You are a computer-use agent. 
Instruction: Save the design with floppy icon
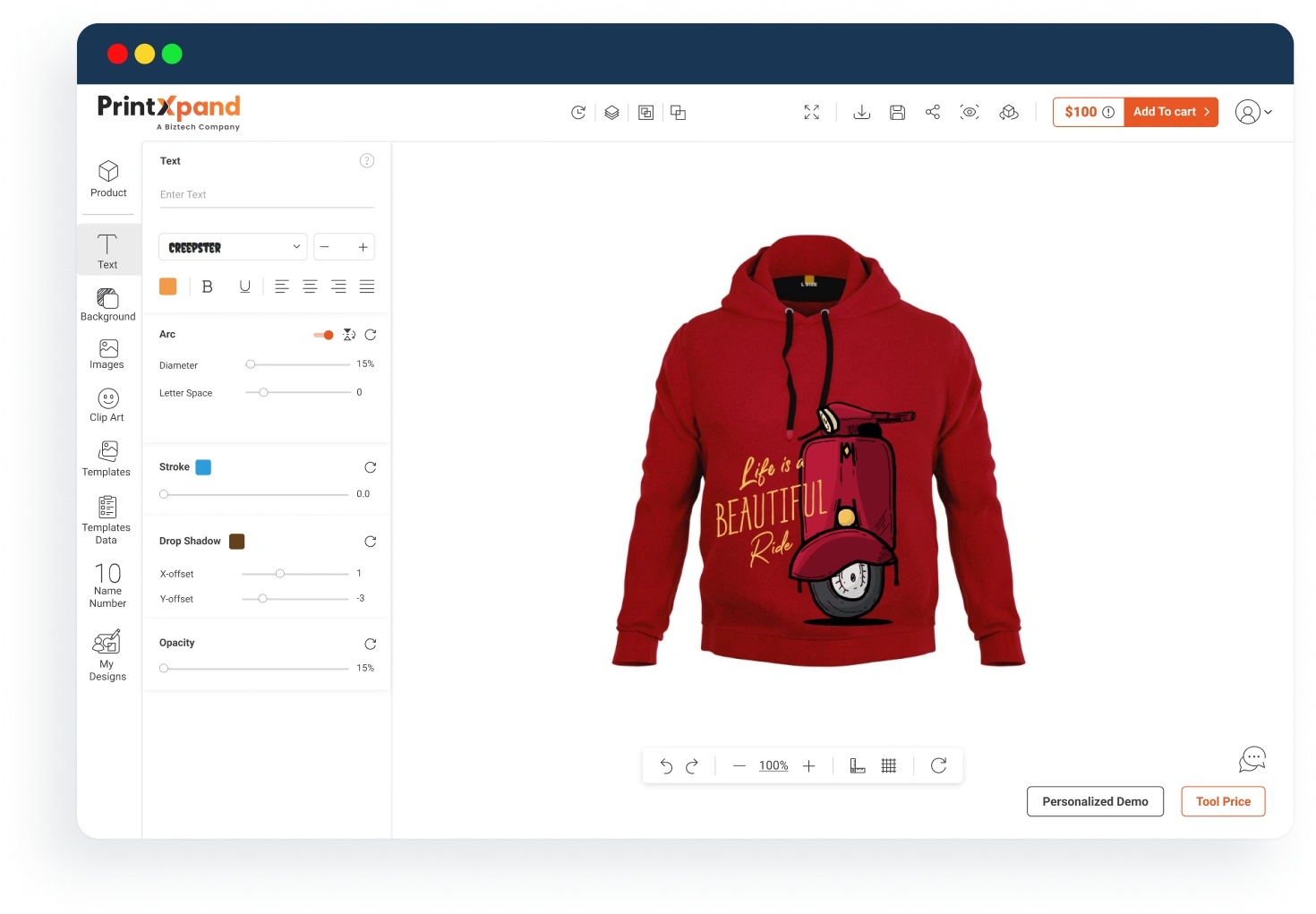897,112
